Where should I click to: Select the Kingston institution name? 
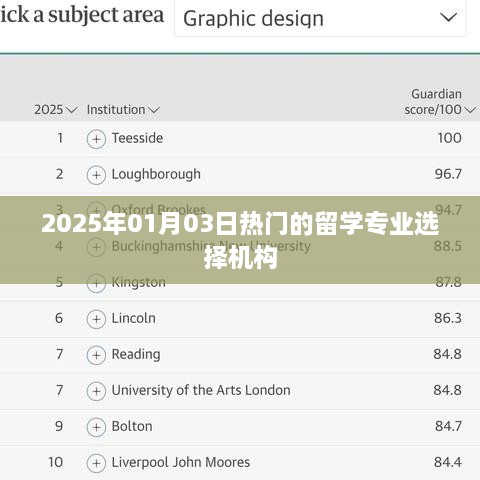pyautogui.click(x=138, y=283)
